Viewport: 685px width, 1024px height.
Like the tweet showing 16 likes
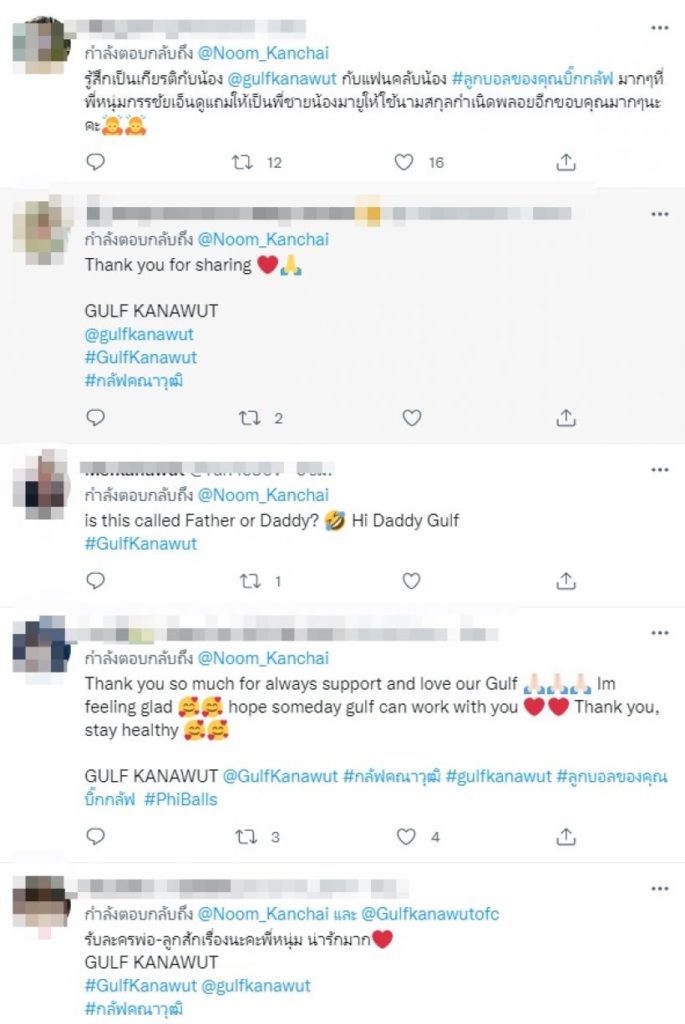pos(404,162)
